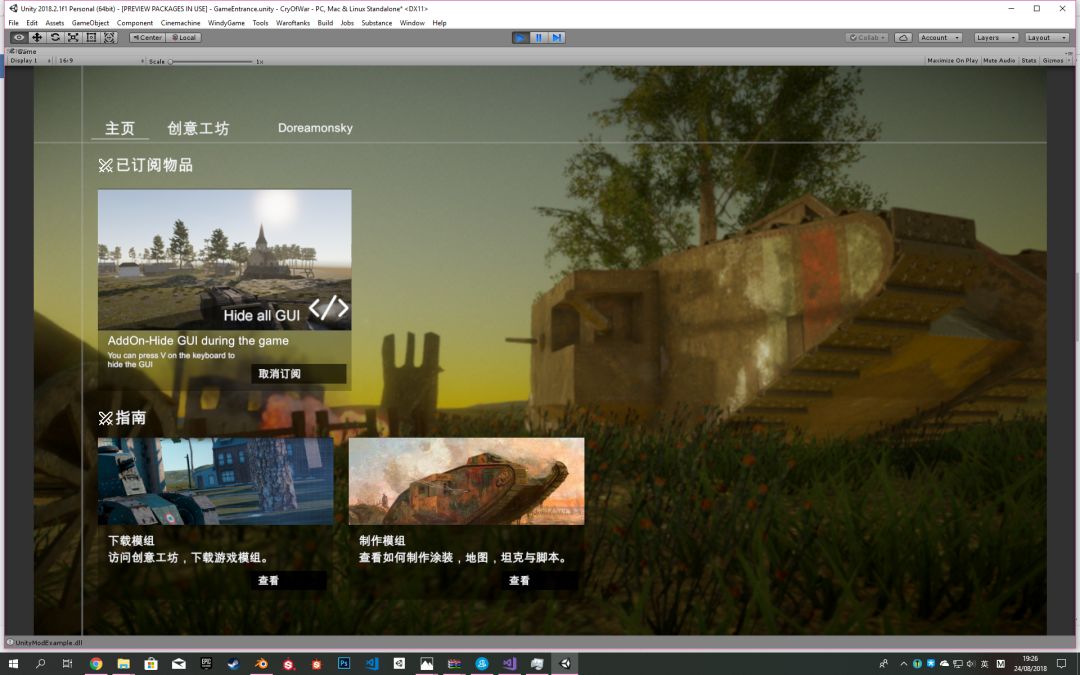The height and width of the screenshot is (675, 1080).
Task: Click the 下载模组 guide thumbnail
Action: point(216,481)
